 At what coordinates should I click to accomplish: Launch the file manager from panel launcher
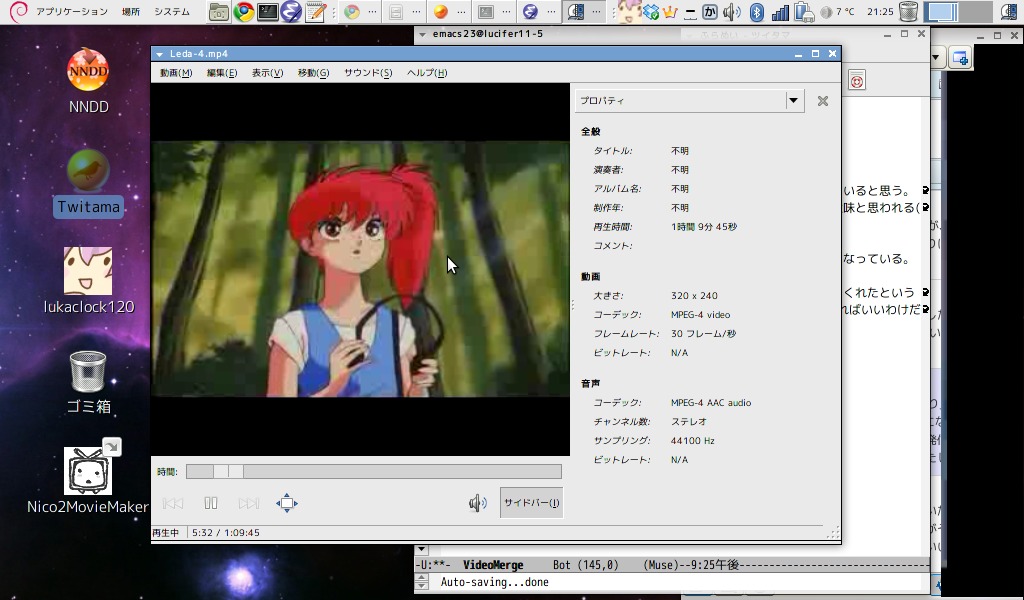coord(219,12)
